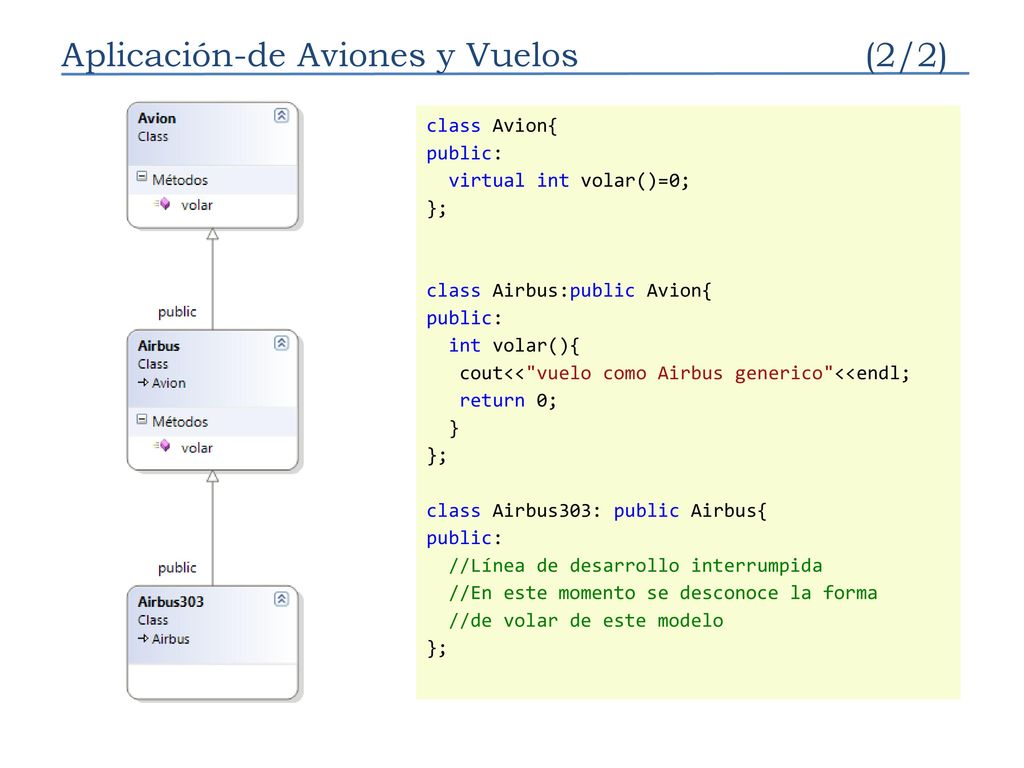Click the base class arrow Avion in Airbus box

click(162, 383)
